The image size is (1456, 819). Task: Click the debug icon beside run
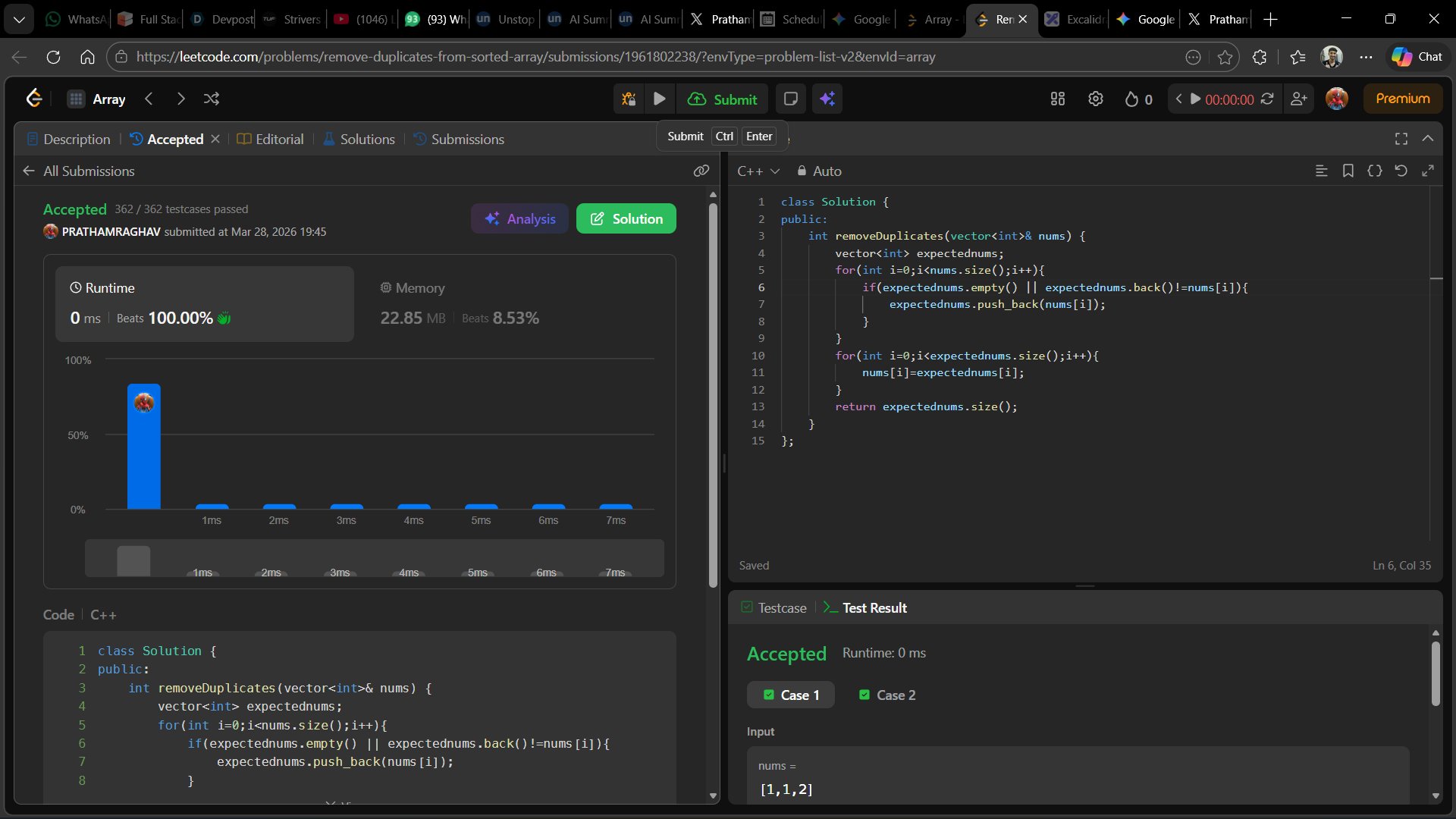coord(629,99)
